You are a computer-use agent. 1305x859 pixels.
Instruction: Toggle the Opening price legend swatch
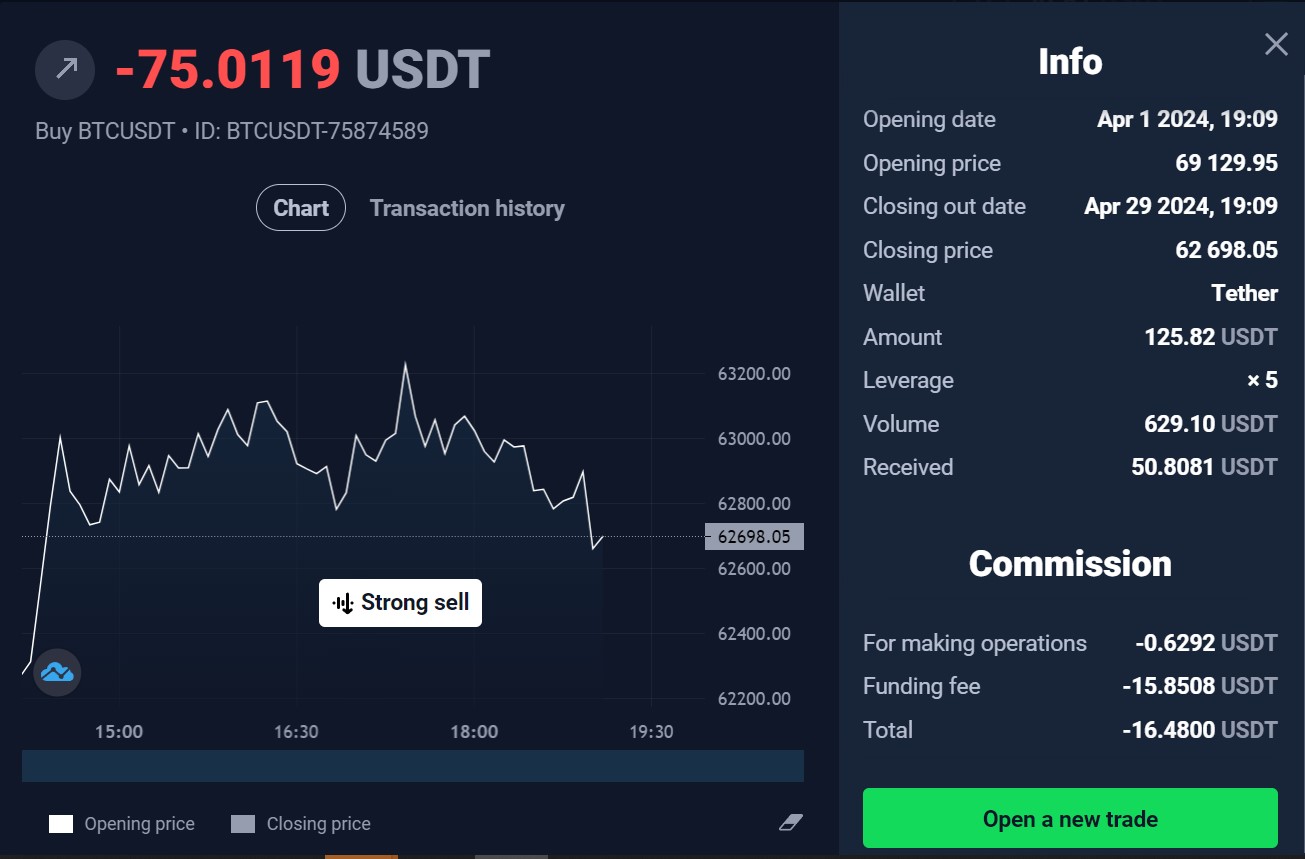pos(61,824)
